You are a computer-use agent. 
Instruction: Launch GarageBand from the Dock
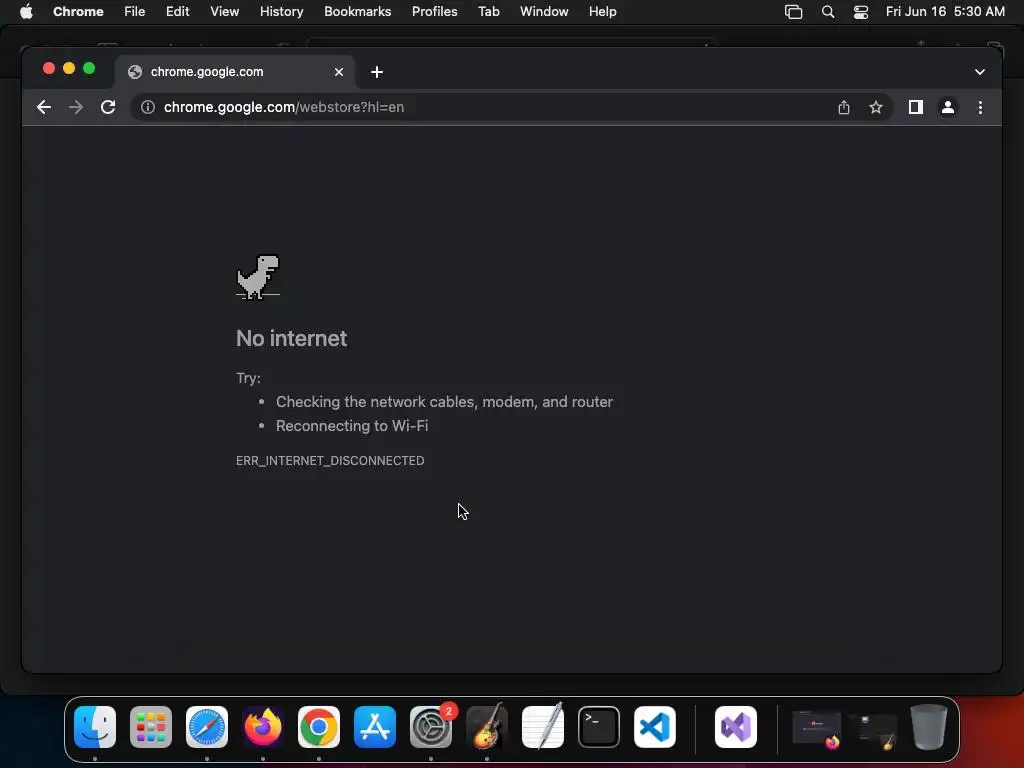(x=487, y=727)
